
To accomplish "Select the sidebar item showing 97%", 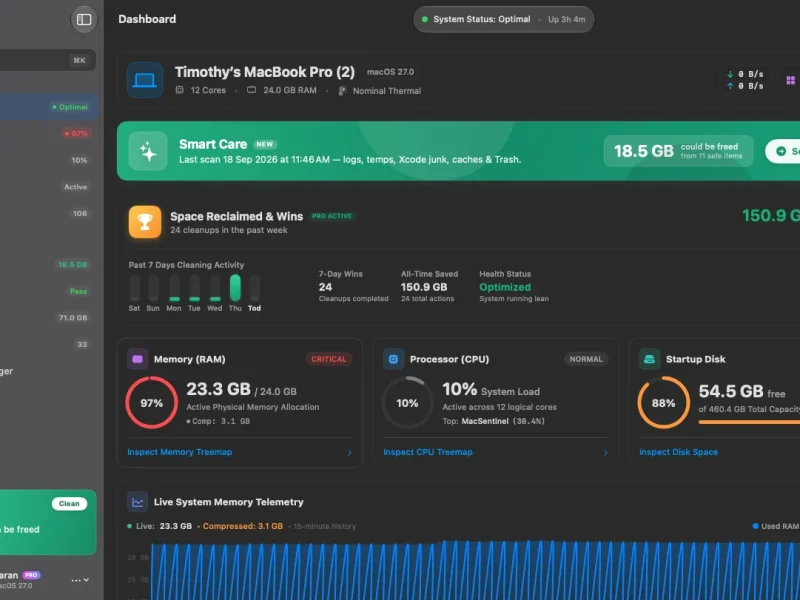I will [x=48, y=134].
